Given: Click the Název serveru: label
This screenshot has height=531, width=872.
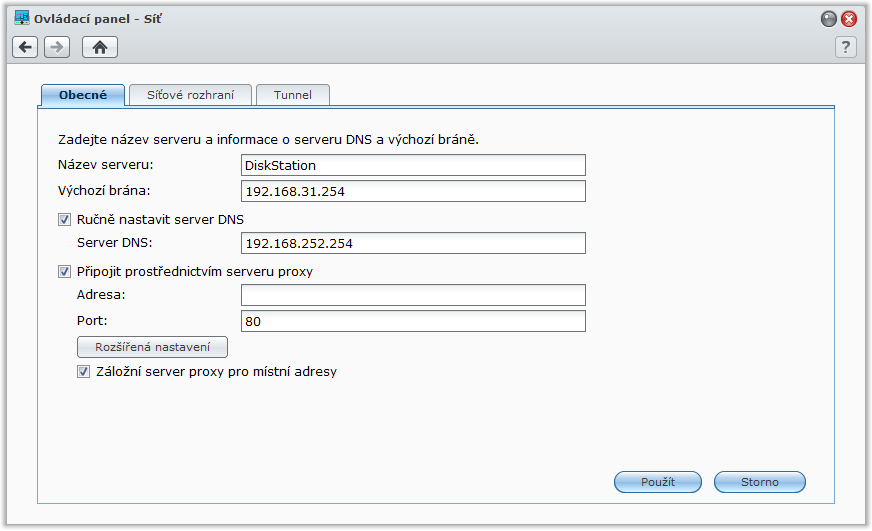Looking at the screenshot, I should point(106,165).
